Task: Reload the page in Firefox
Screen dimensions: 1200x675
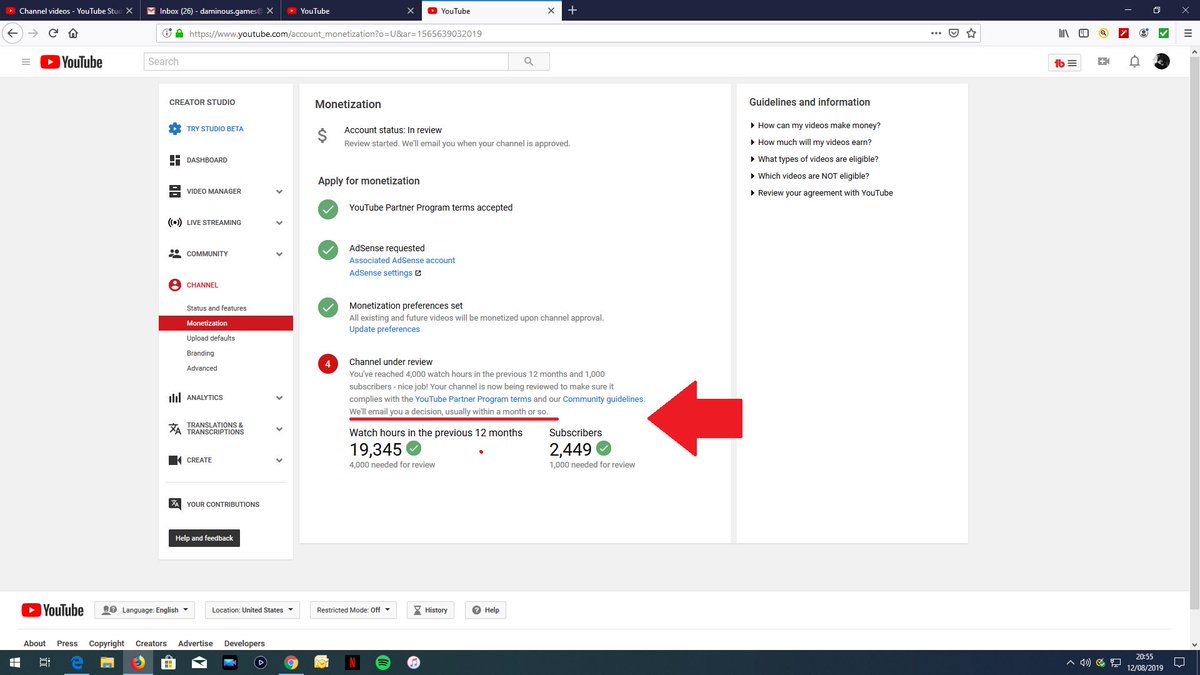Action: pyautogui.click(x=53, y=32)
